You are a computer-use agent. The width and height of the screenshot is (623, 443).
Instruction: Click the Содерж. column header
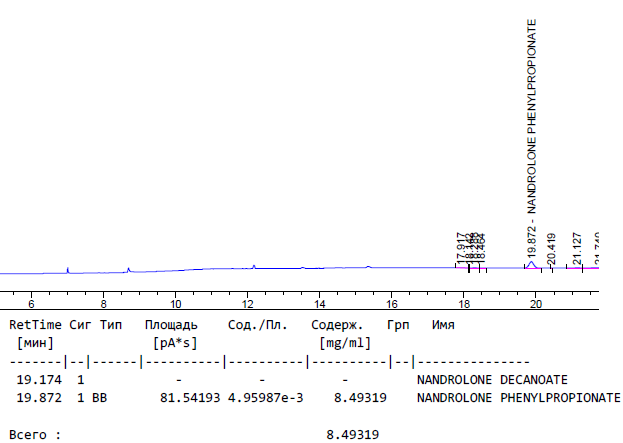tap(340, 325)
